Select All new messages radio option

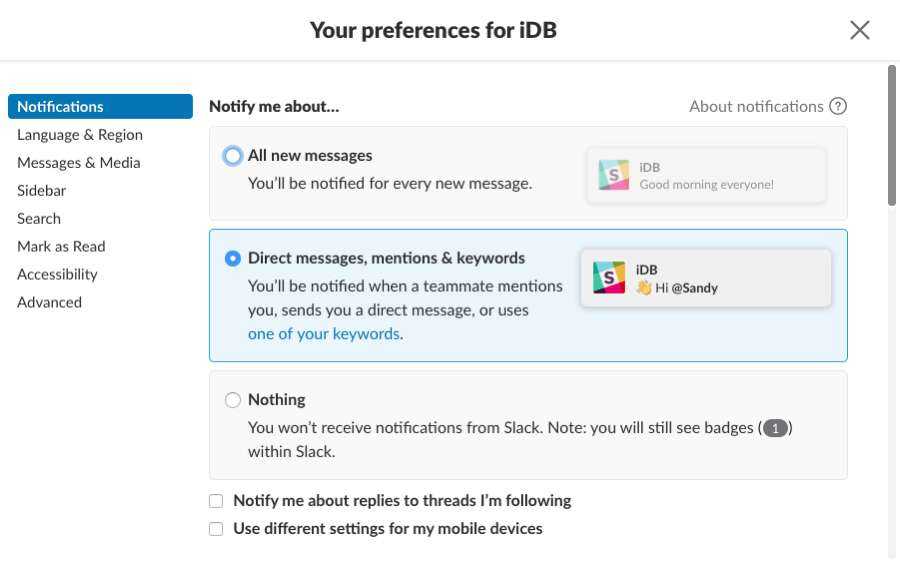(233, 156)
